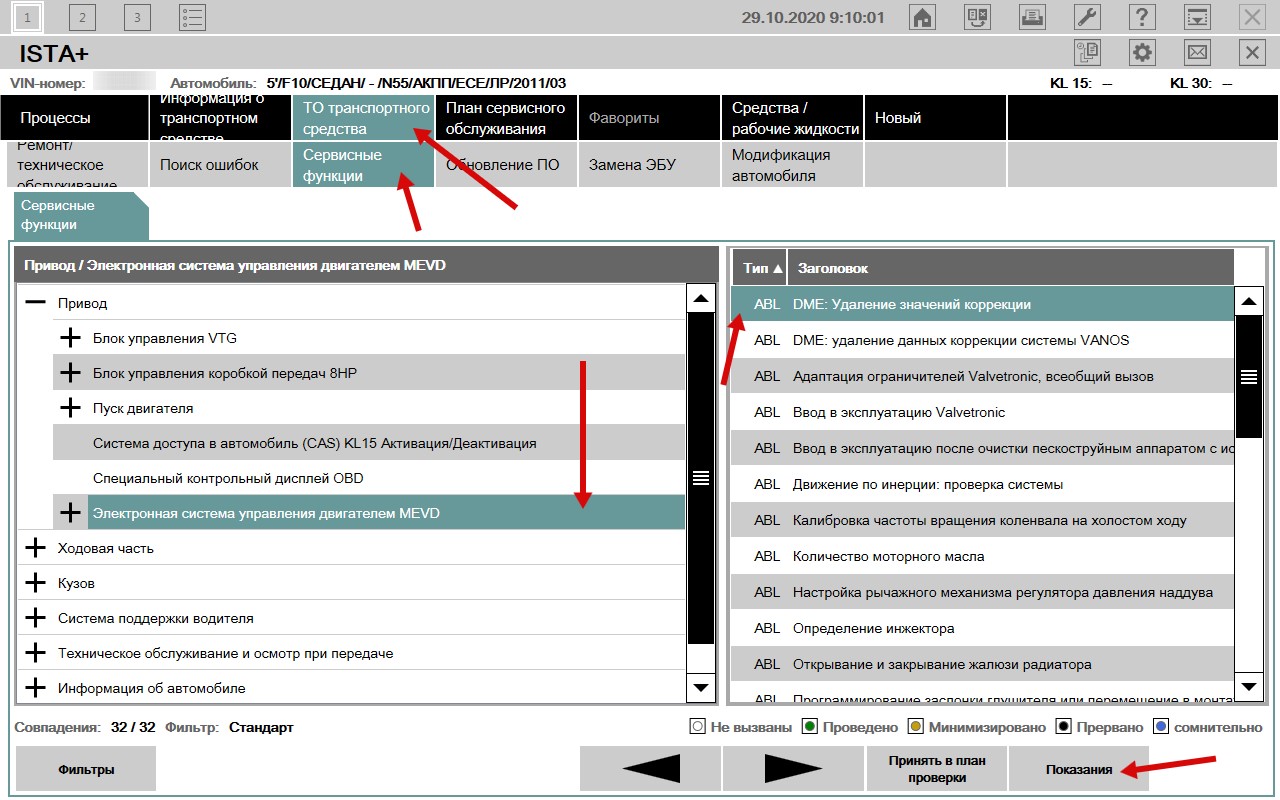The image size is (1280, 800).
Task: Click the envelope mail icon
Action: click(x=1197, y=52)
